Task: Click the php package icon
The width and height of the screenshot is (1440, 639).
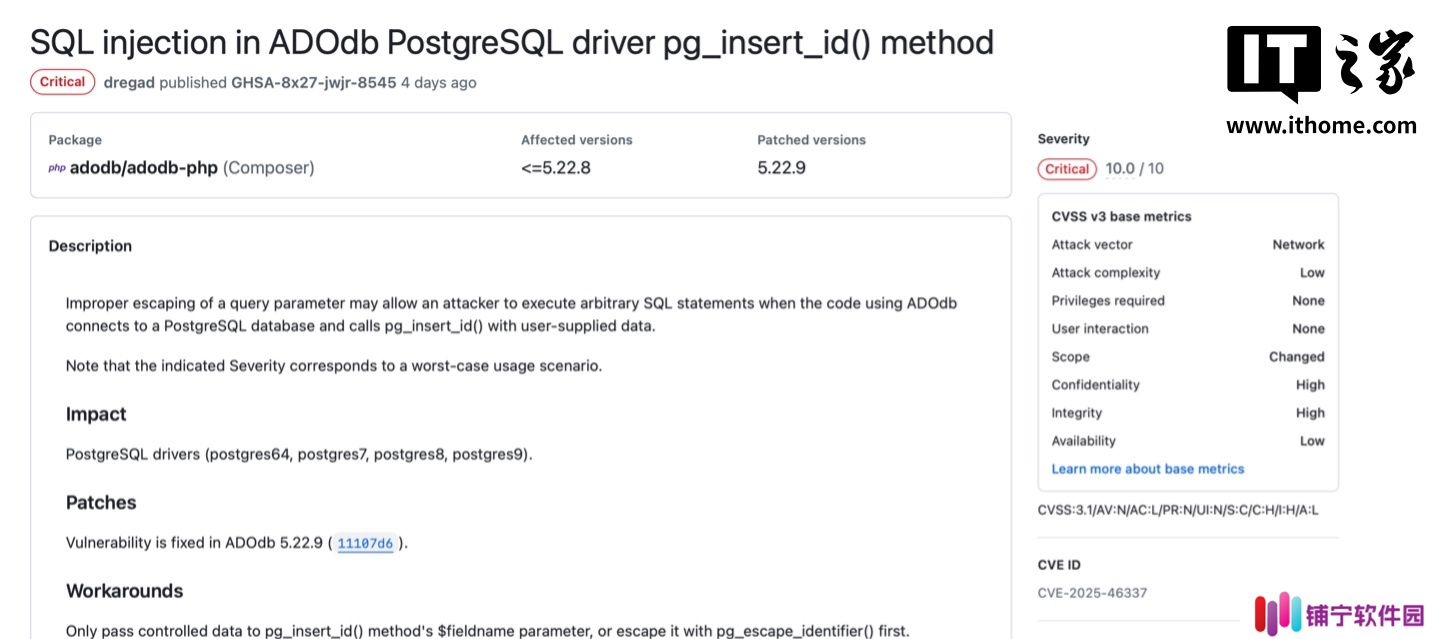Action: [57, 168]
